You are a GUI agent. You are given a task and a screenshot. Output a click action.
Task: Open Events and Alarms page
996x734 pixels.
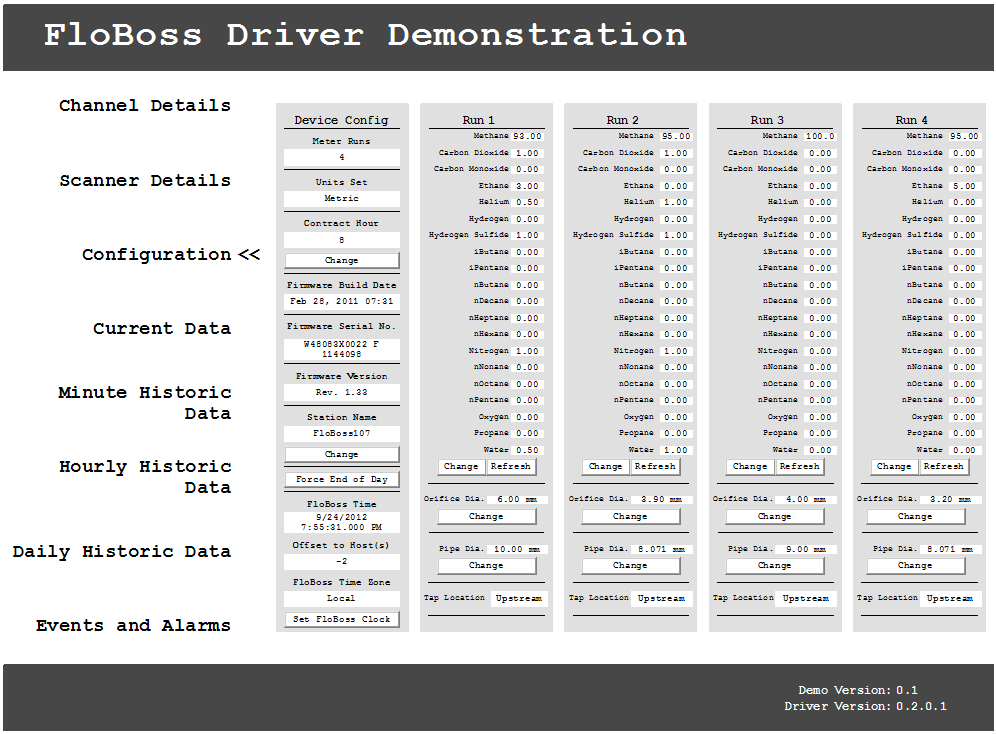[x=133, y=625]
